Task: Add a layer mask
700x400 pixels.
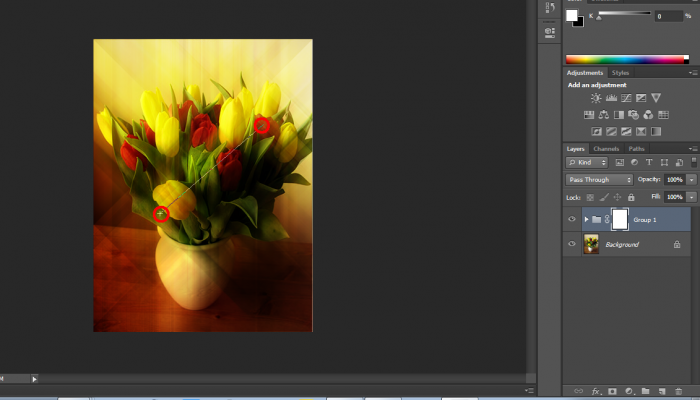Action: click(612, 391)
